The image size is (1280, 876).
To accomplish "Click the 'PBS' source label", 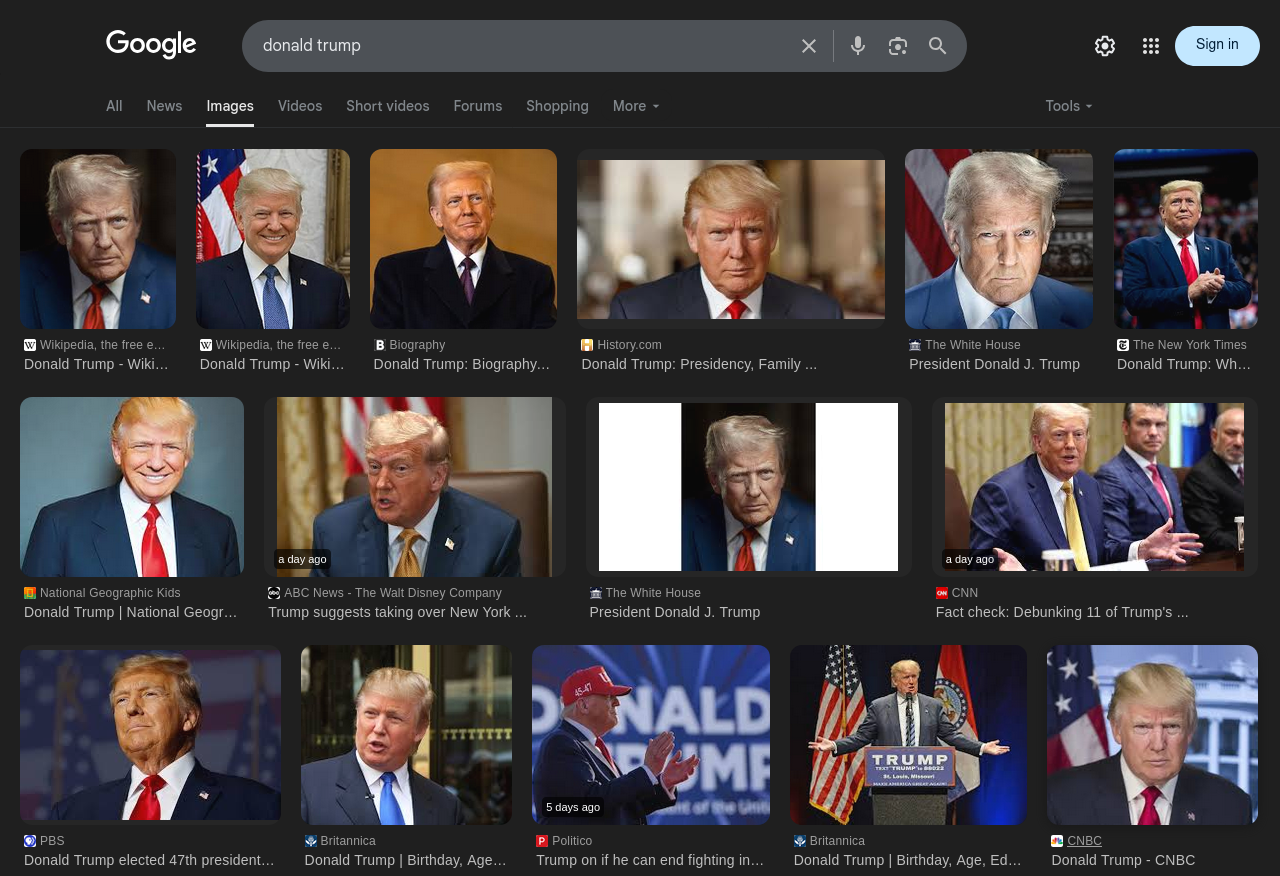I will pos(52,841).
